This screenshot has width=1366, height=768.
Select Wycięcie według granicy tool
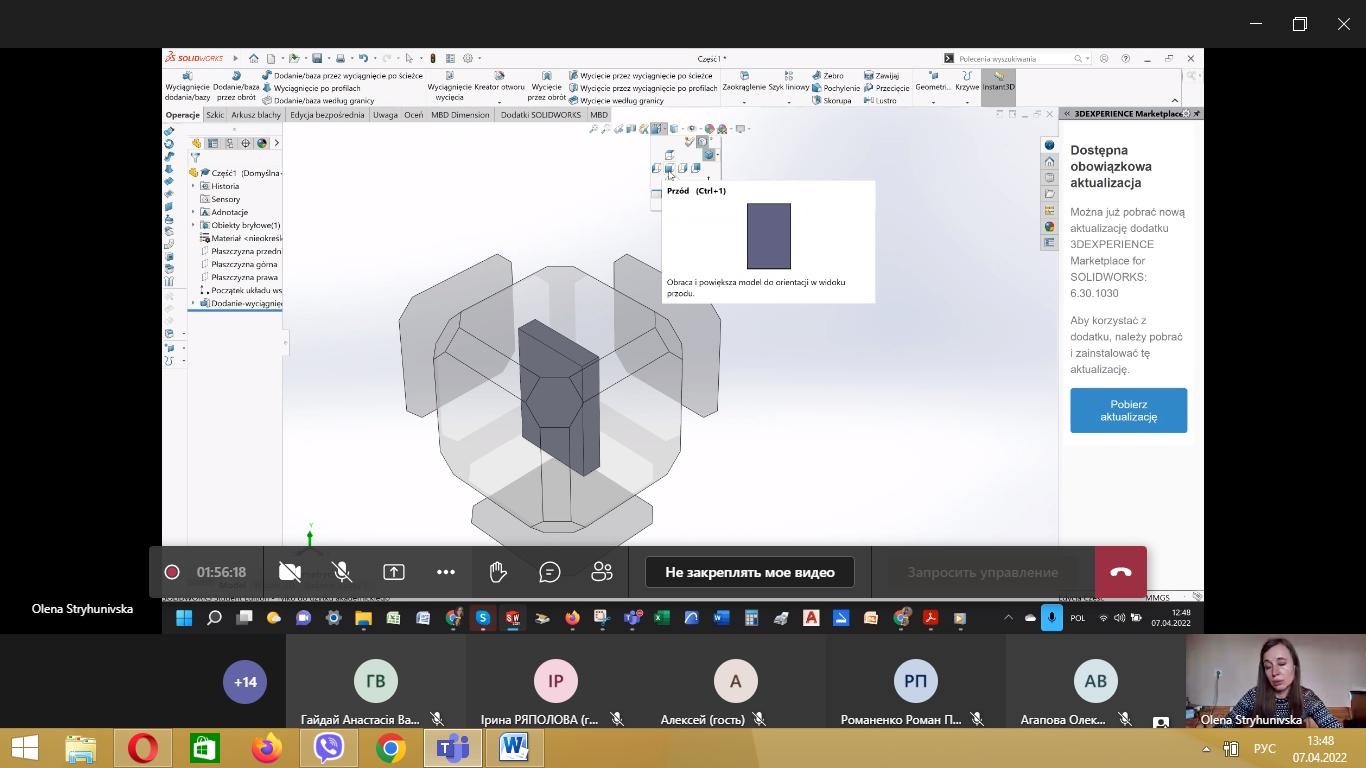[616, 100]
